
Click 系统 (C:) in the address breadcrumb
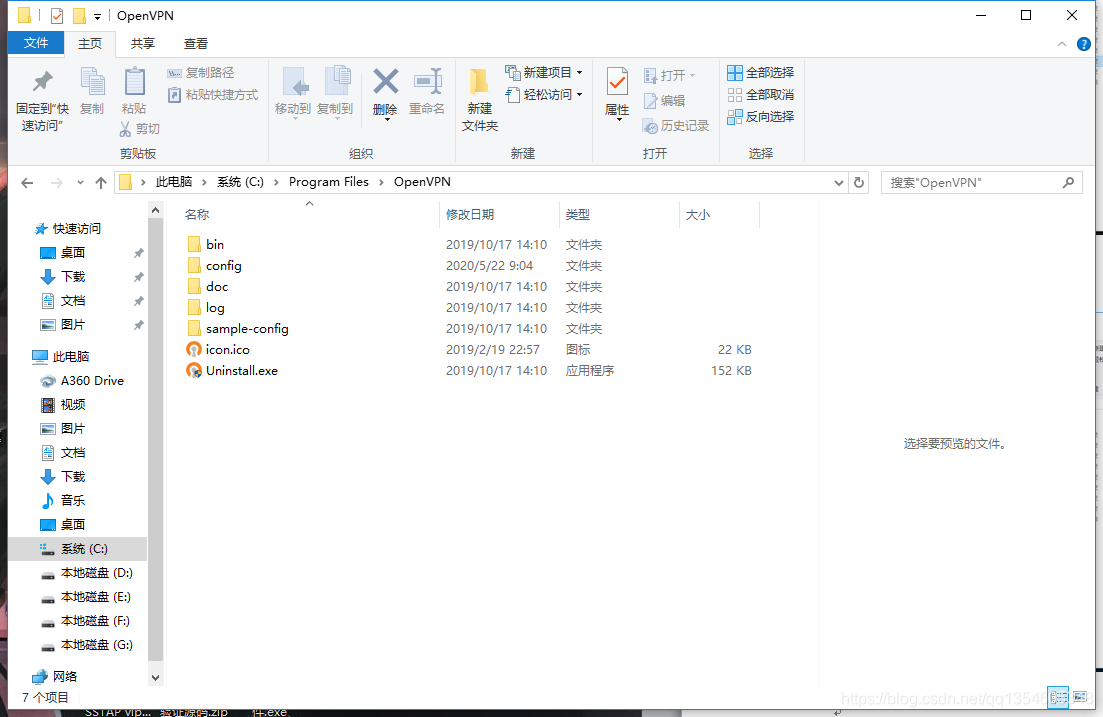click(x=240, y=182)
